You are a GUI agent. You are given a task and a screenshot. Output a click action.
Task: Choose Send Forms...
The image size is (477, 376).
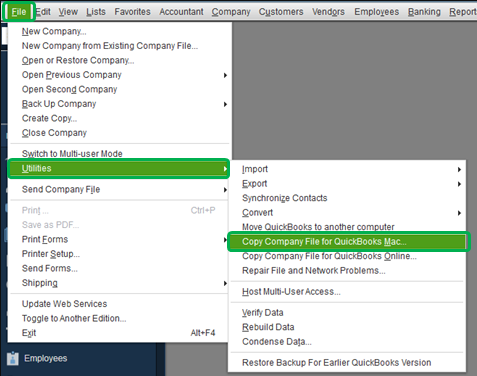pyautogui.click(x=118, y=268)
